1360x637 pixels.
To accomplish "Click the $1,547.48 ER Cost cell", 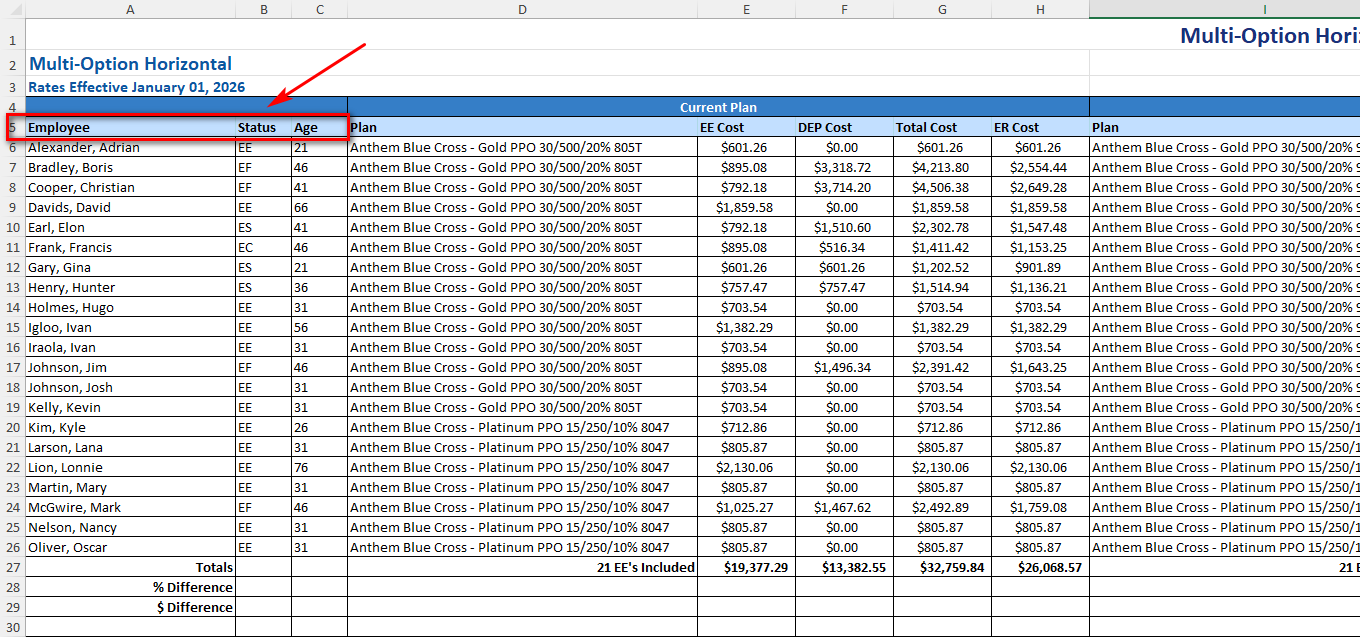I will 1040,227.
